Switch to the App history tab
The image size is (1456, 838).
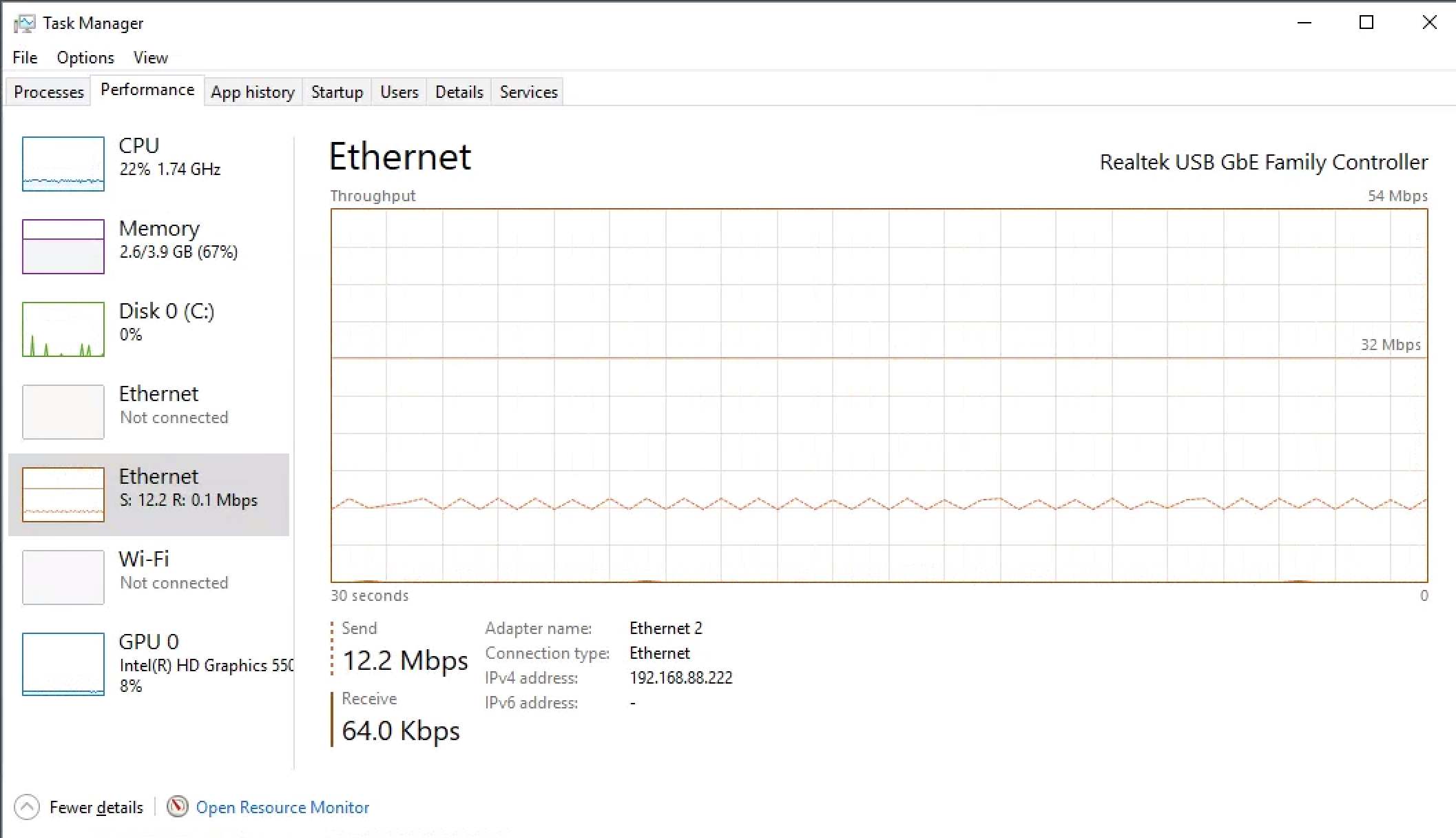coord(253,92)
